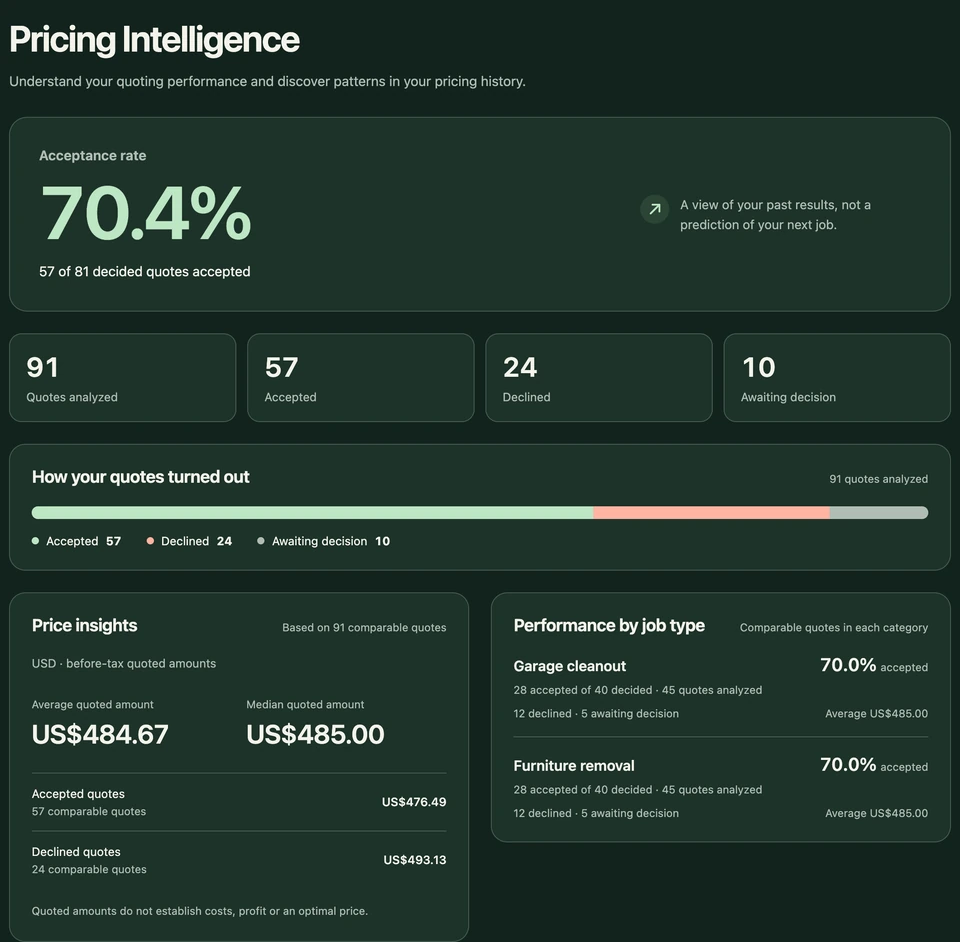Viewport: 960px width, 942px height.
Task: Click 'Based on 91 comparable quotes' text
Action: click(364, 627)
